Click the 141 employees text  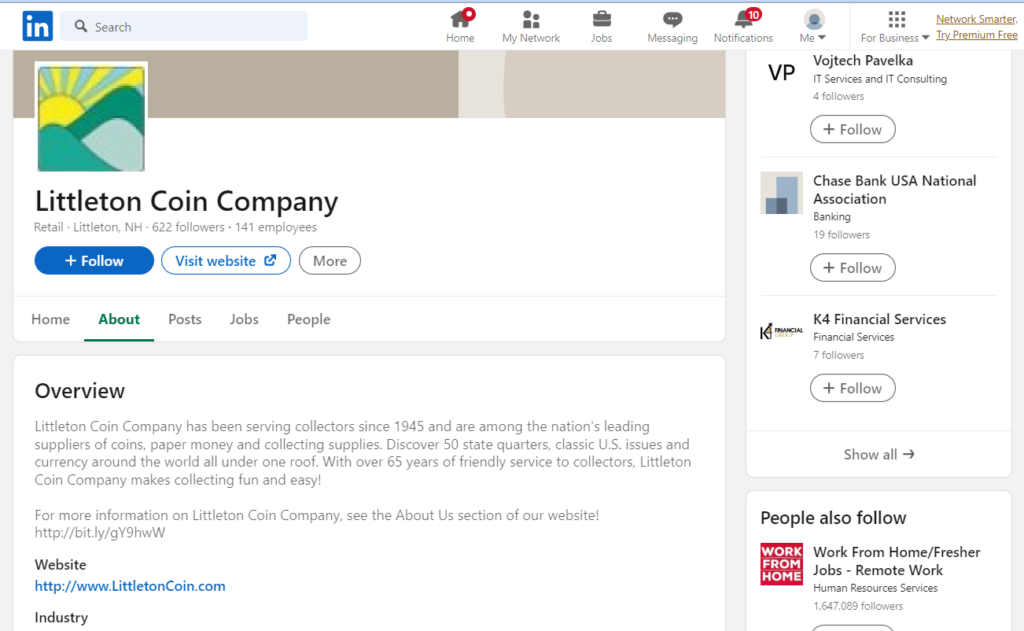coord(276,227)
